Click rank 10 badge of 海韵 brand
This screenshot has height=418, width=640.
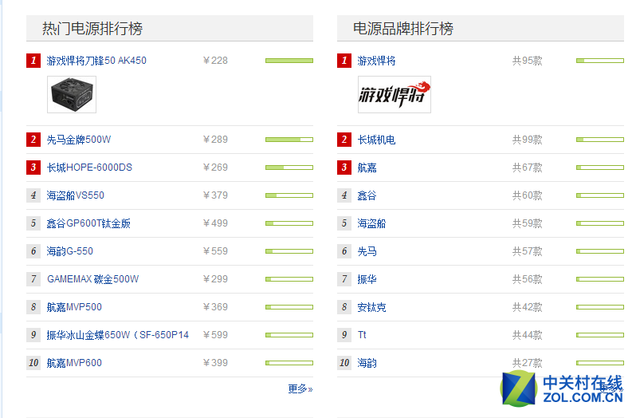(344, 363)
